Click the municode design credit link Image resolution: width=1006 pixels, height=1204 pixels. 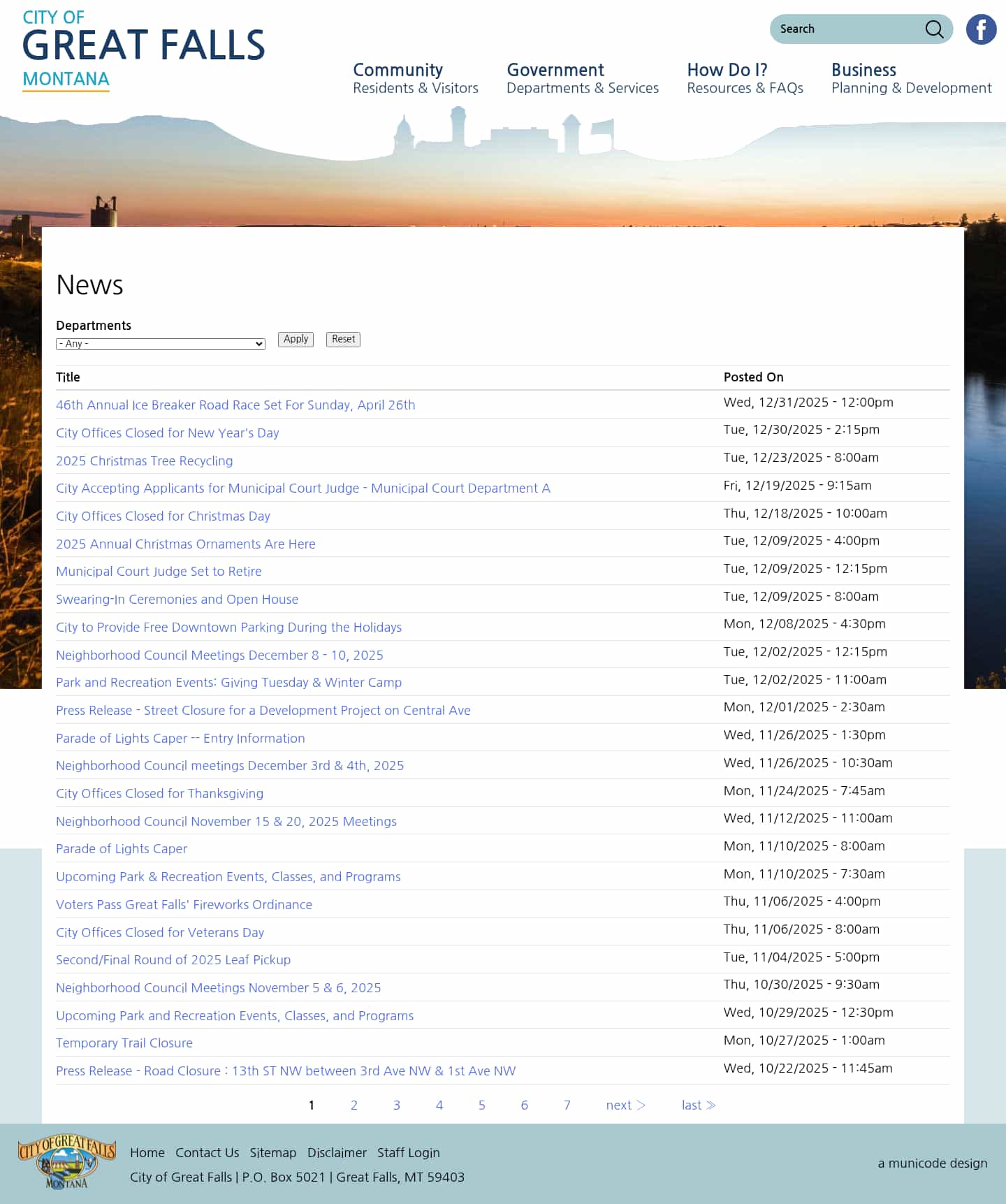pos(933,1163)
